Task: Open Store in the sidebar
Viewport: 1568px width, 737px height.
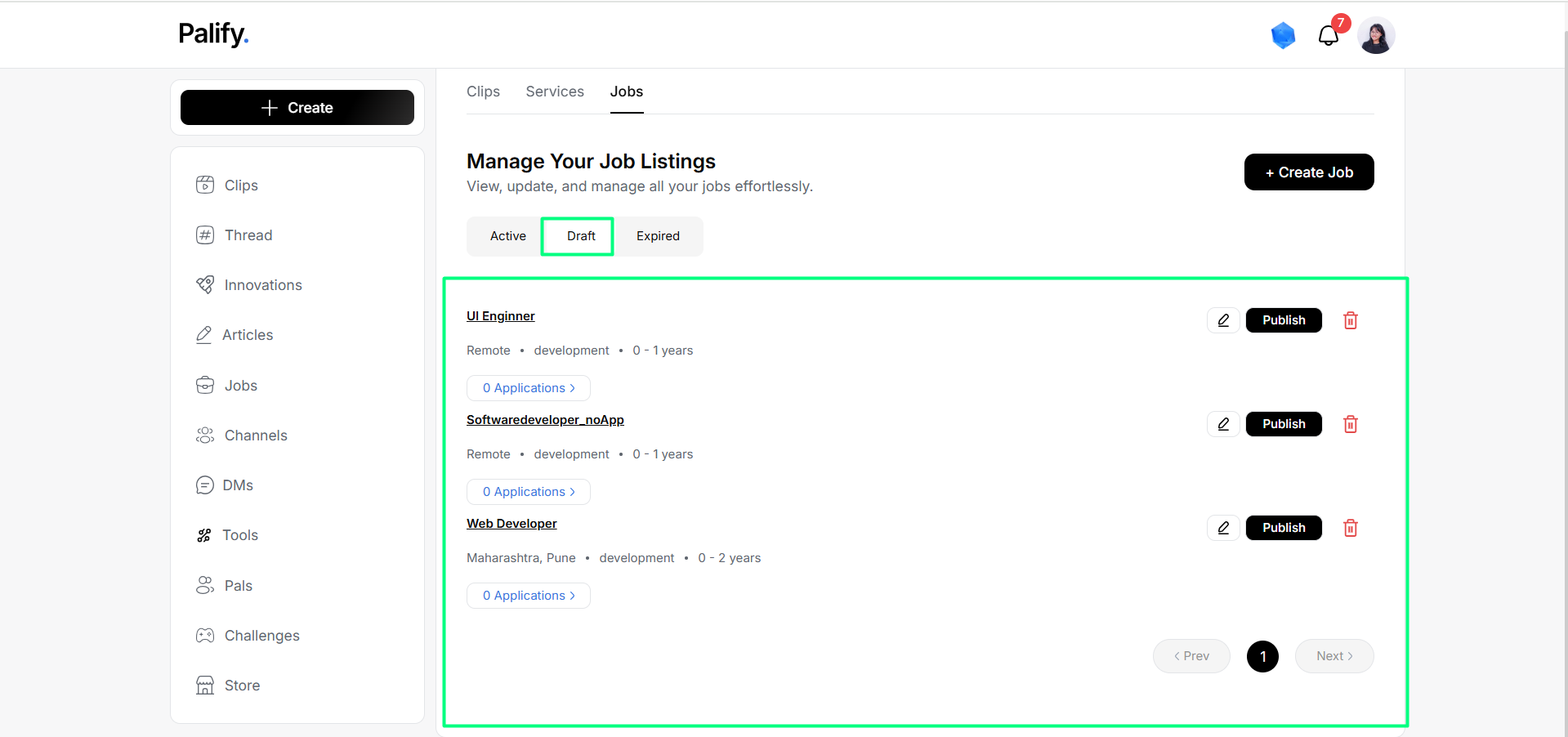Action: tap(228, 686)
